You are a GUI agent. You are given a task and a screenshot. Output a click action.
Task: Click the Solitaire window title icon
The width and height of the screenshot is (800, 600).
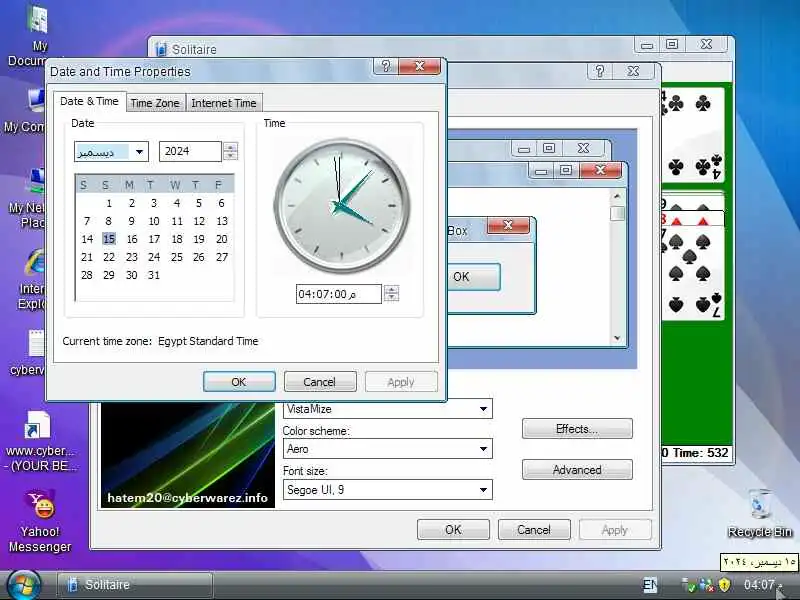tap(161, 49)
